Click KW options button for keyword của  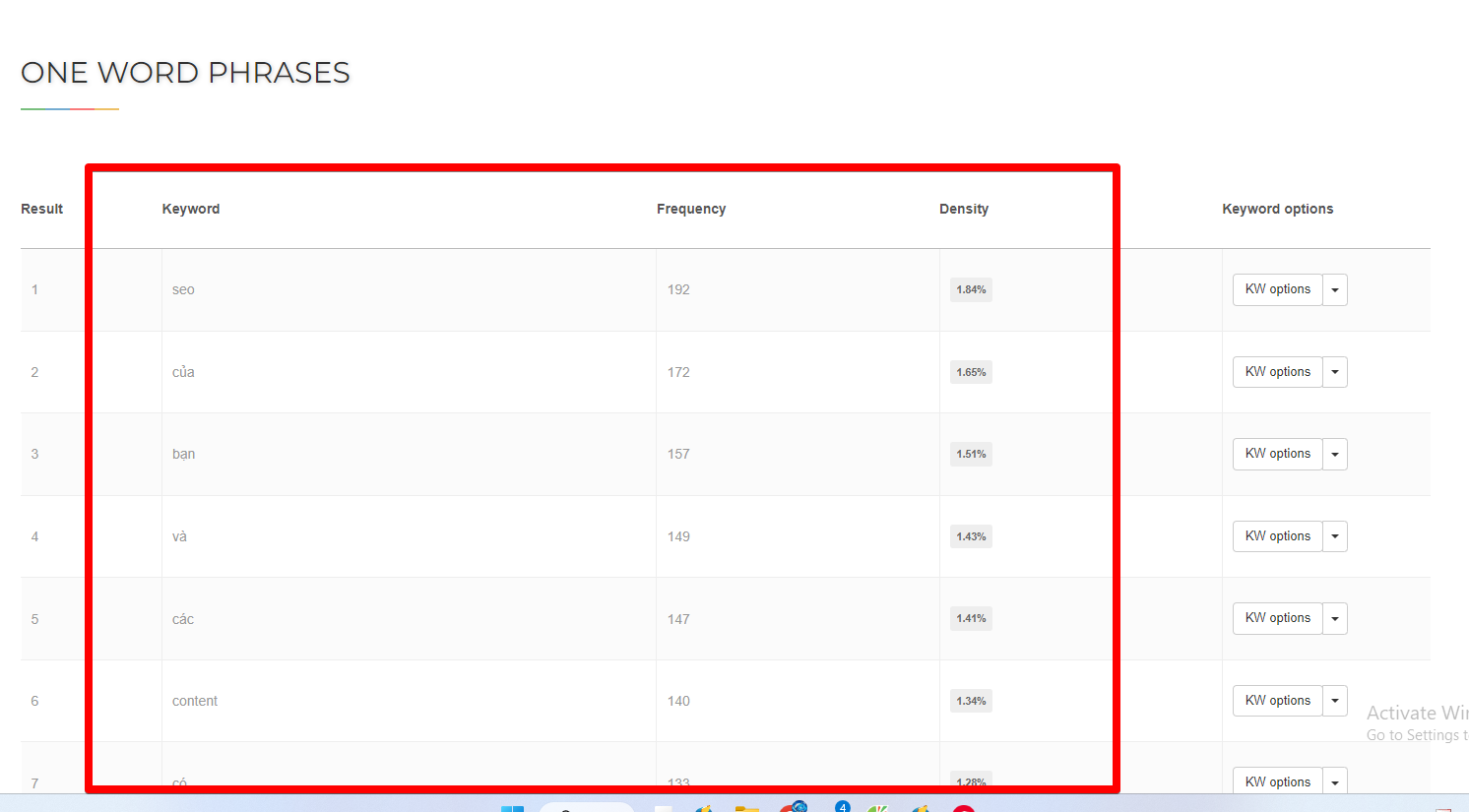1277,372
